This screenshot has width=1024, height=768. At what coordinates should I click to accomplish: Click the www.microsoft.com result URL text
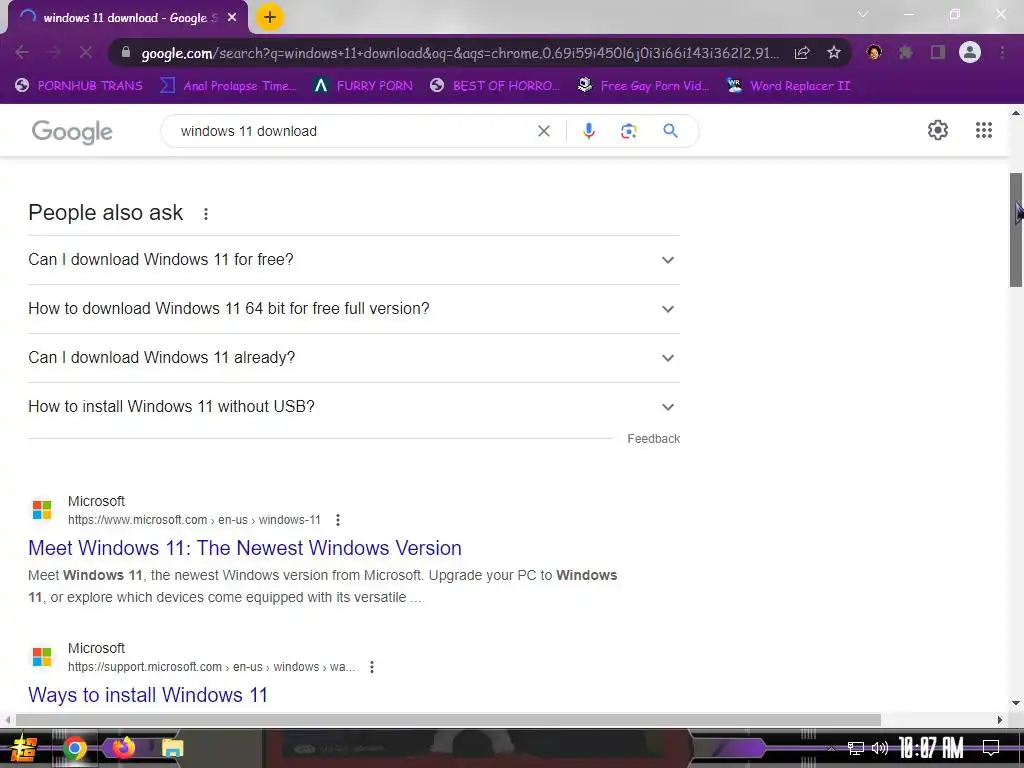(194, 520)
